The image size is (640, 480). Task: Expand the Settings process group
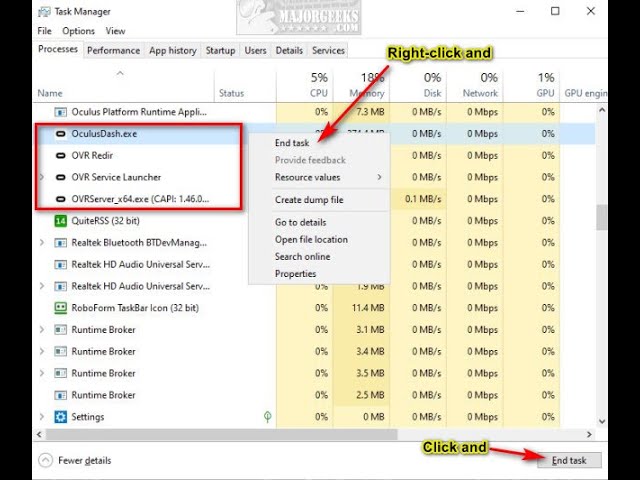tap(42, 417)
